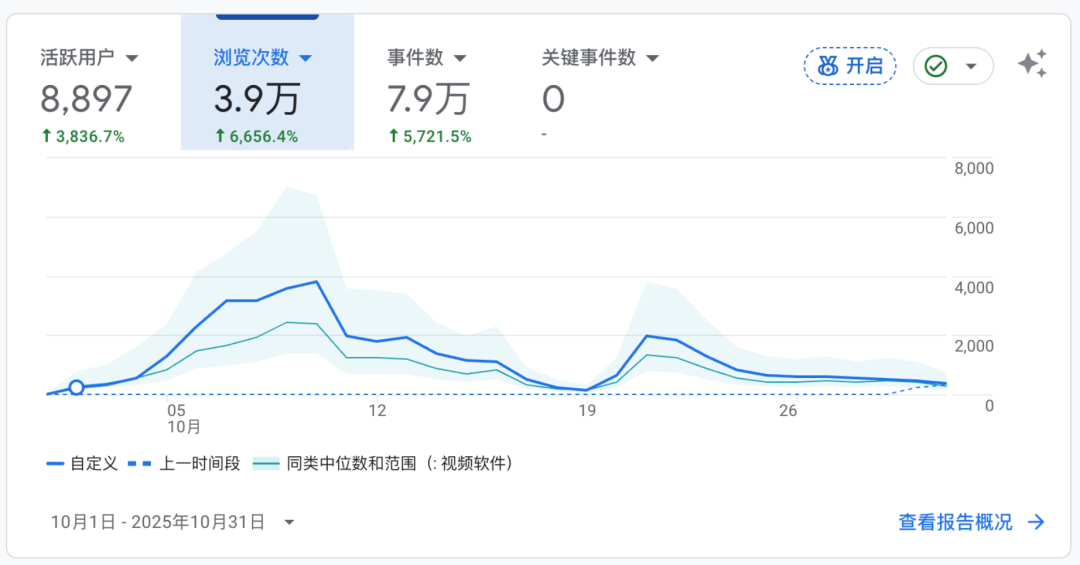
Task: Click the 05 x-axis date label
Action: point(176,411)
